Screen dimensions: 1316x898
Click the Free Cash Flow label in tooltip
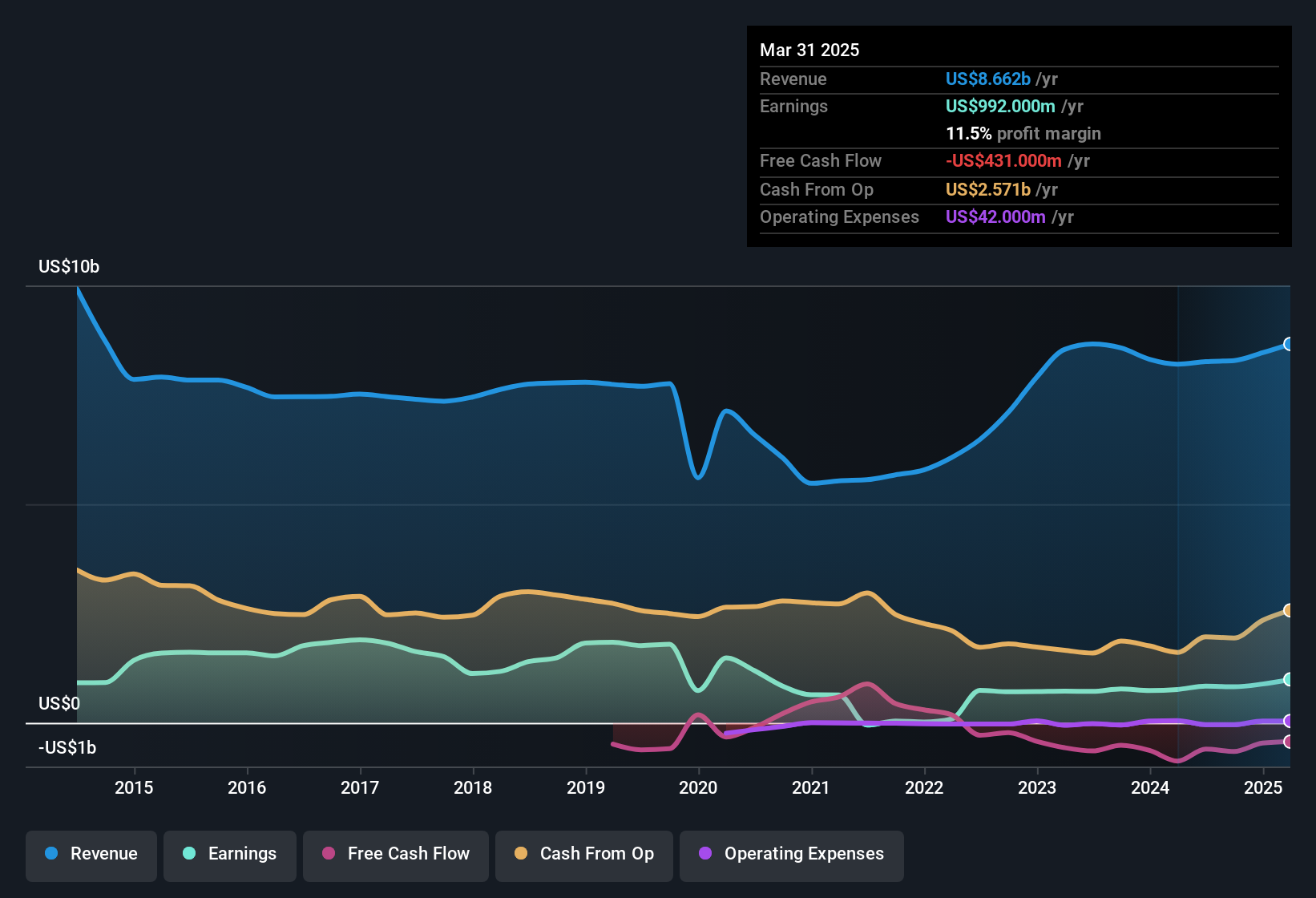(x=821, y=160)
